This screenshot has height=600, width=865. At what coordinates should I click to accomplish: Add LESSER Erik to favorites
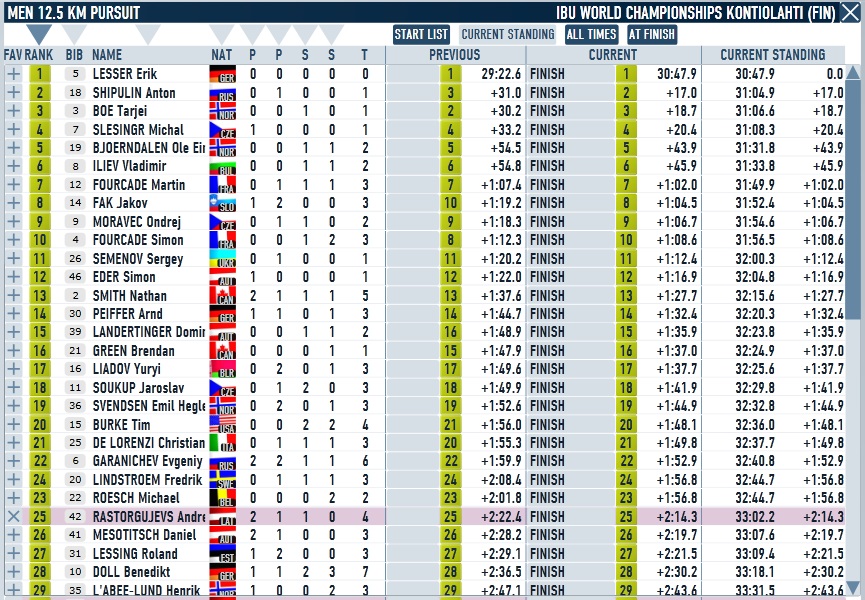click(14, 74)
